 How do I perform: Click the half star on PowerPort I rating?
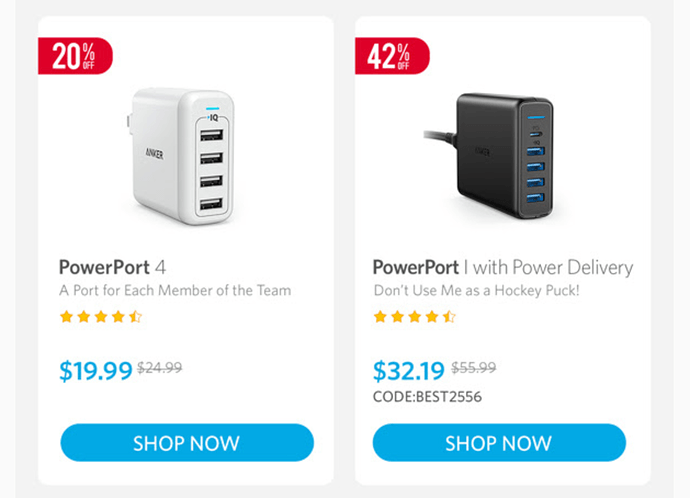[x=449, y=317]
